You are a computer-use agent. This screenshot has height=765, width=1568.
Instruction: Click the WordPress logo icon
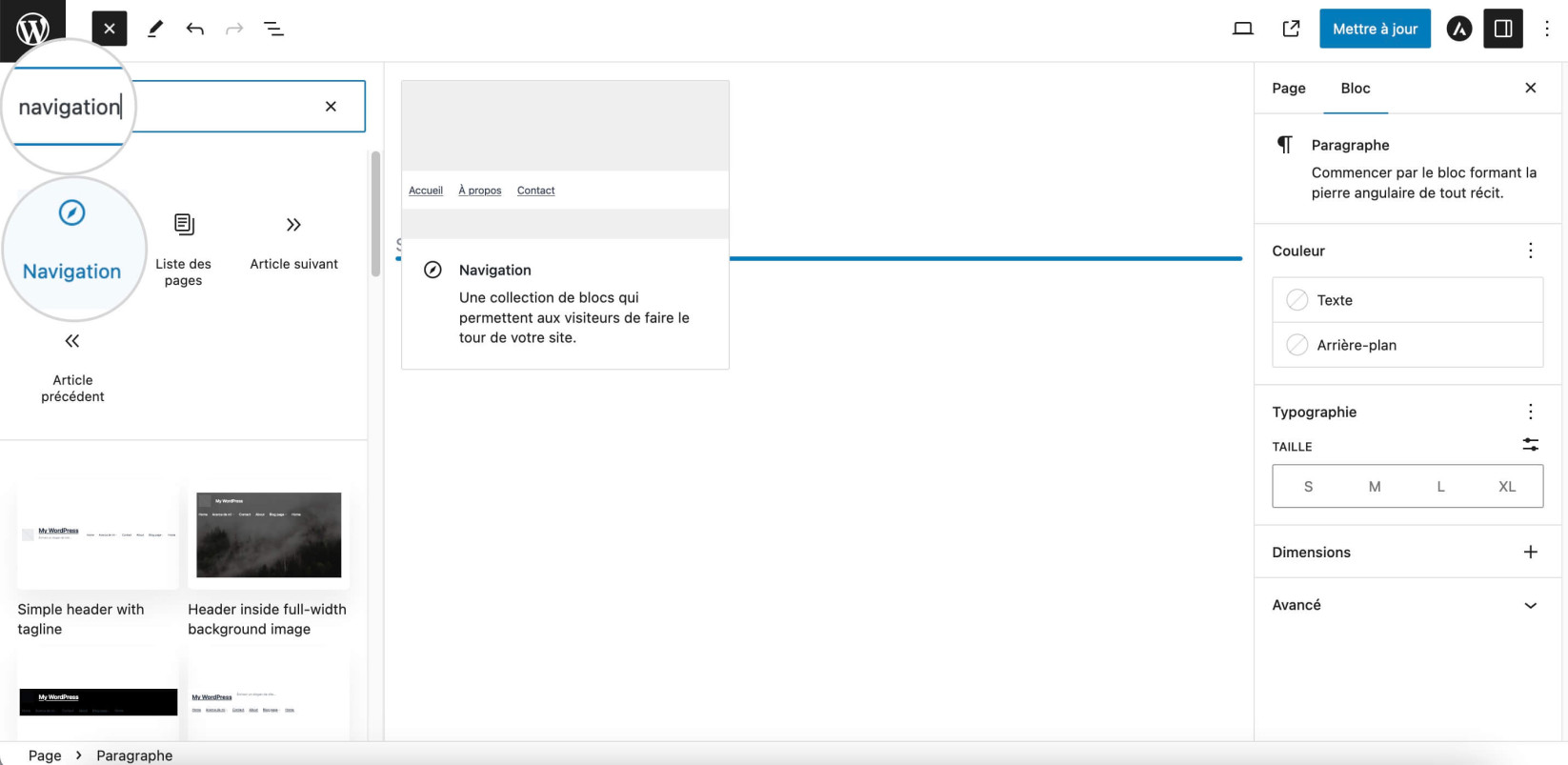(32, 29)
